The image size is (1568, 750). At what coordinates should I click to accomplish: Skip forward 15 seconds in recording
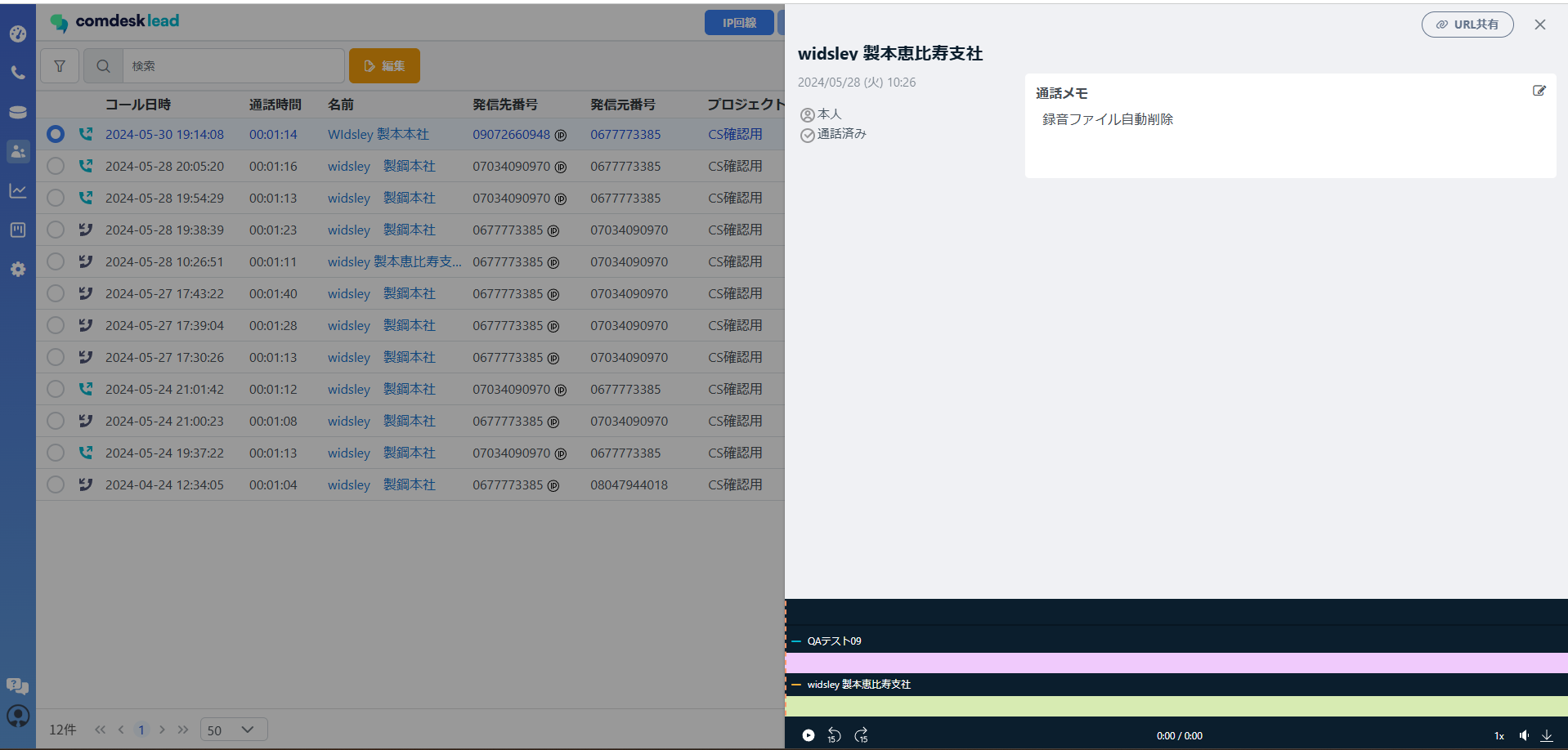861,735
